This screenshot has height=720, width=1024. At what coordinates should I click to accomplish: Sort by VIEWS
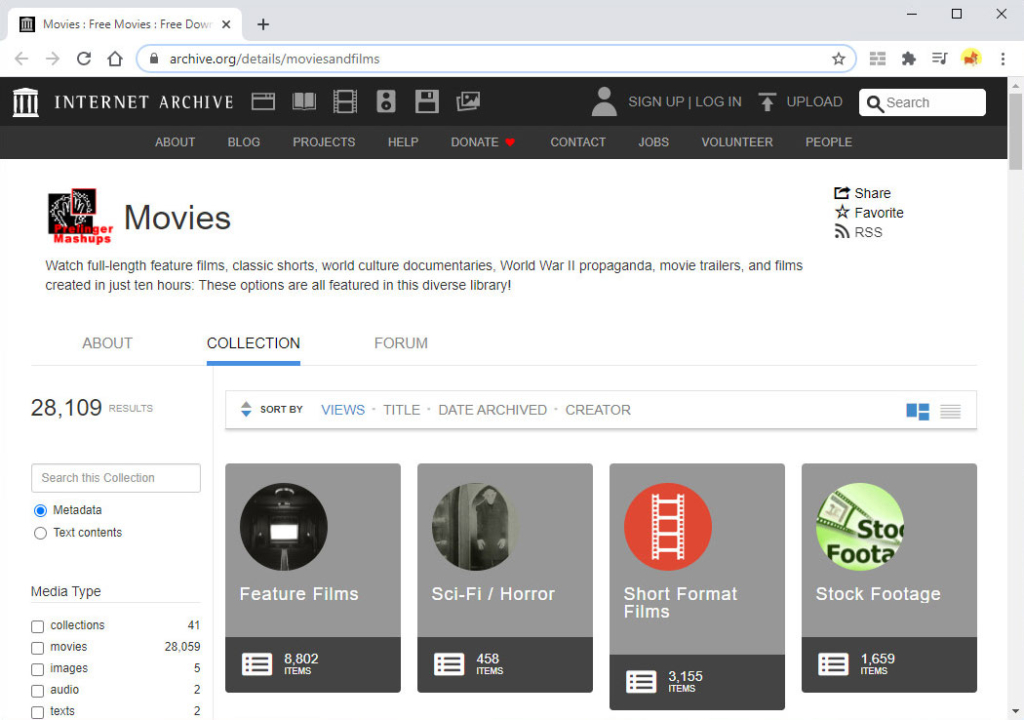point(343,410)
